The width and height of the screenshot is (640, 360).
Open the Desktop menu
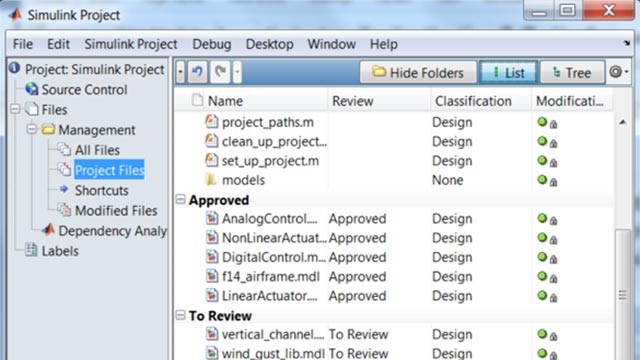[x=269, y=44]
